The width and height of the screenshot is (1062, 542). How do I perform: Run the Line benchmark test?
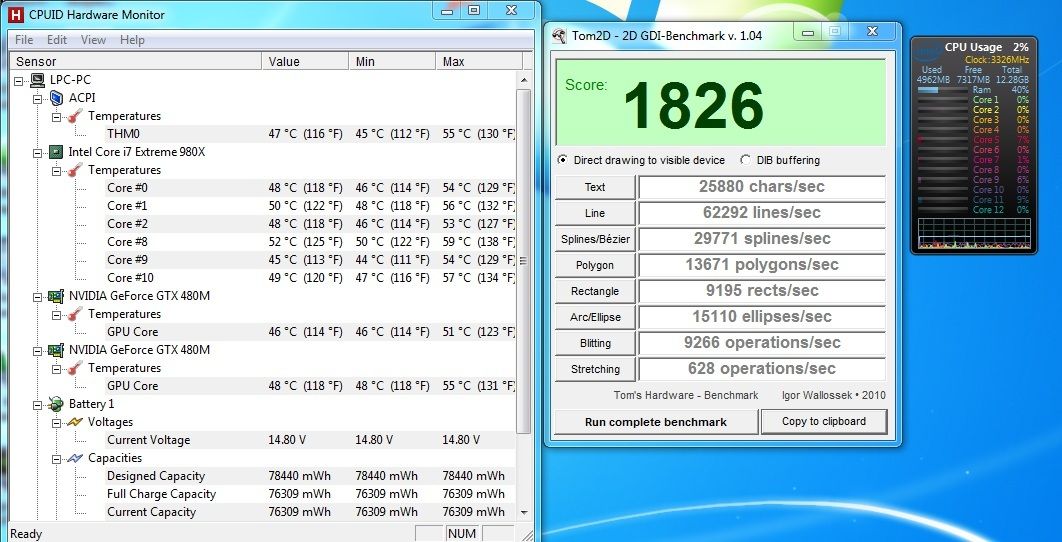[595, 213]
